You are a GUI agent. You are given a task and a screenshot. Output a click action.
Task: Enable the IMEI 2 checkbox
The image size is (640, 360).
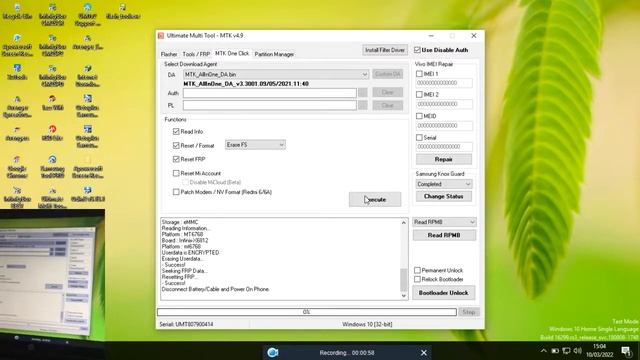419,94
